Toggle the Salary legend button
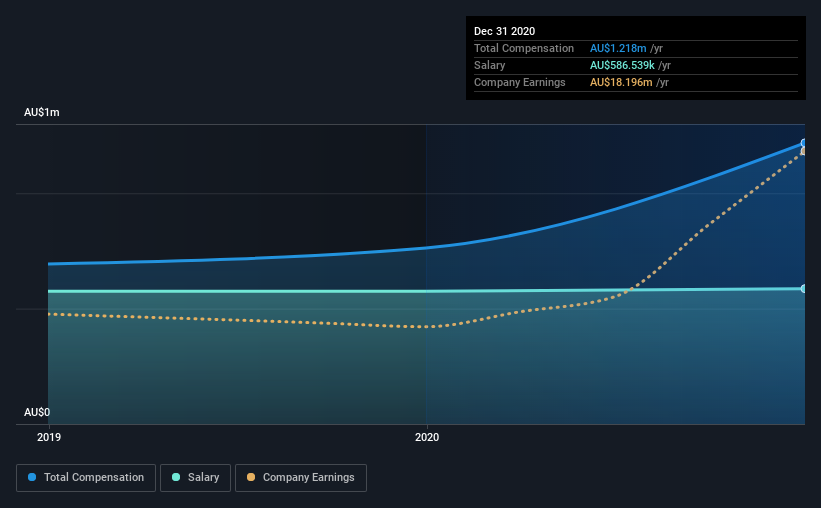 (195, 478)
